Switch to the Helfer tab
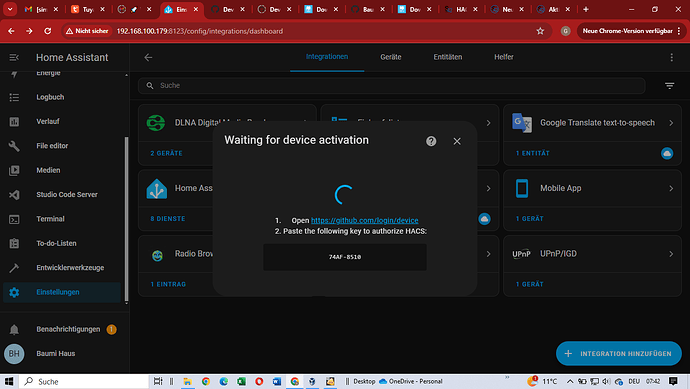Viewport: 690px width, 389px height. [x=503, y=57]
